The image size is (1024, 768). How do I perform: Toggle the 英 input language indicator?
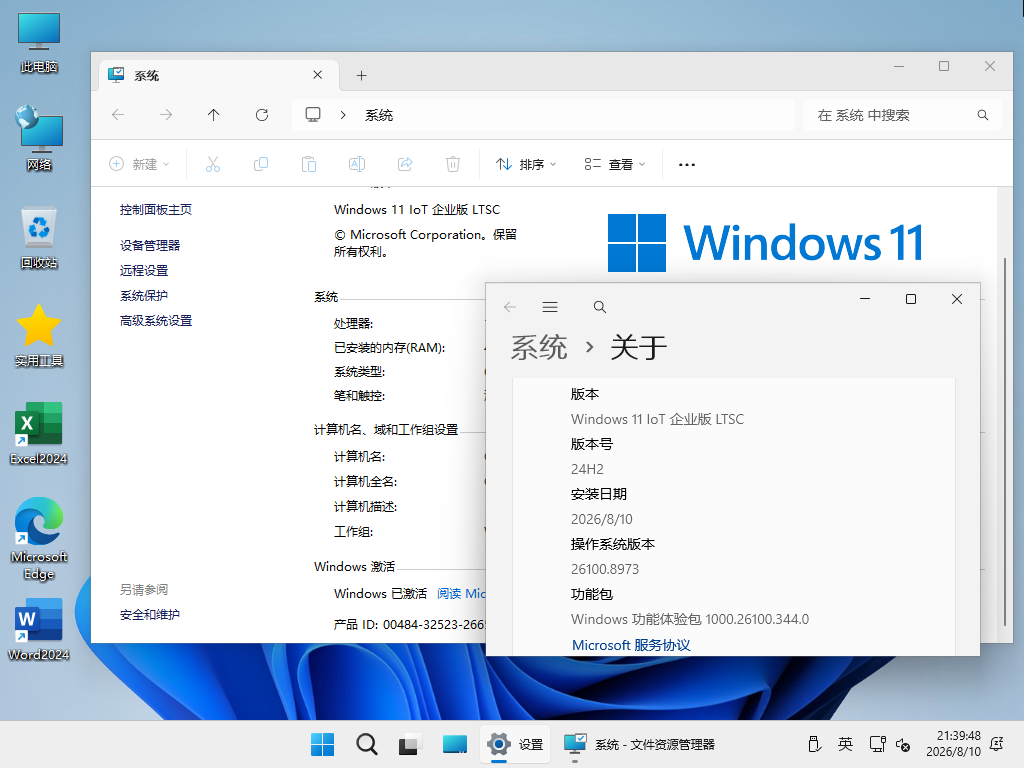(x=845, y=744)
